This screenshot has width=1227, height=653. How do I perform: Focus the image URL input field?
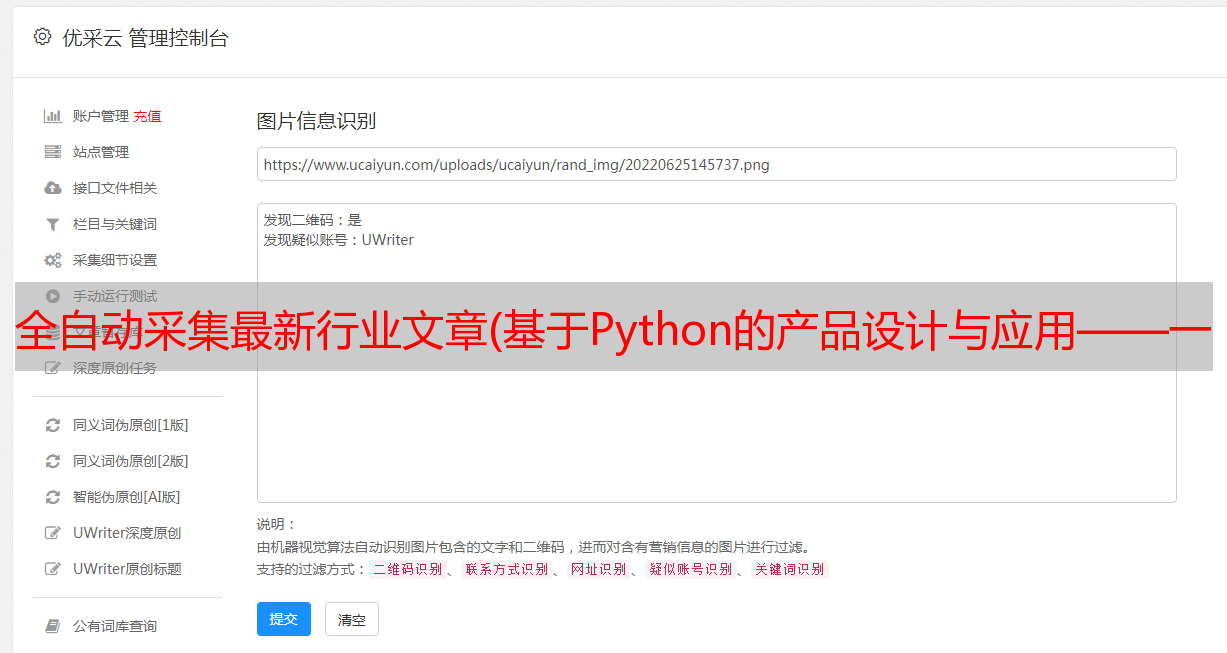tap(716, 164)
